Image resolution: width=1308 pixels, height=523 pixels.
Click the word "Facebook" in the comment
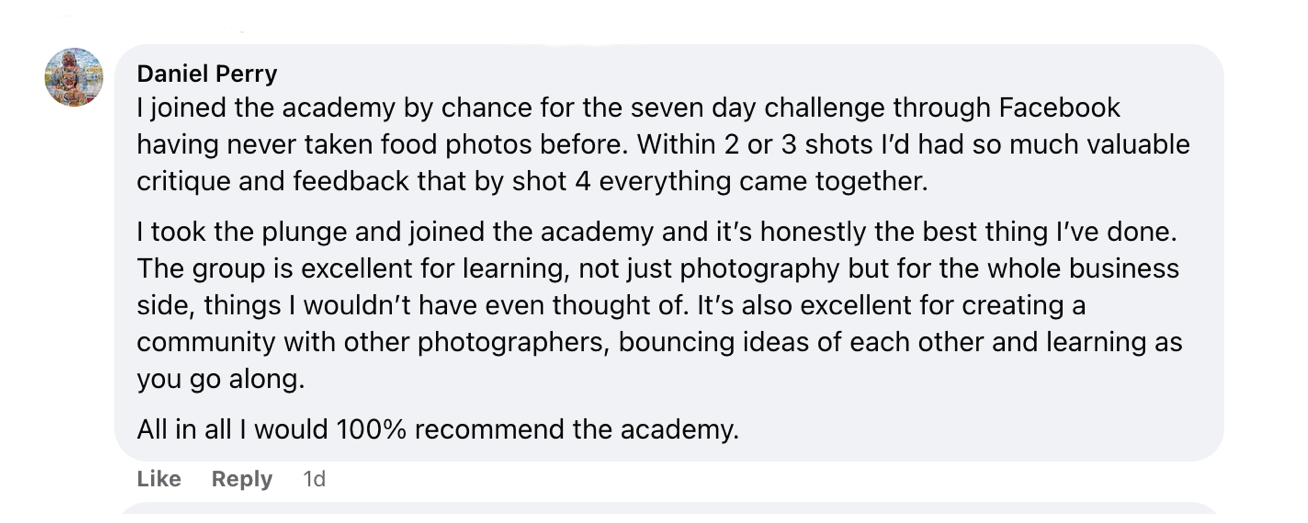1056,108
